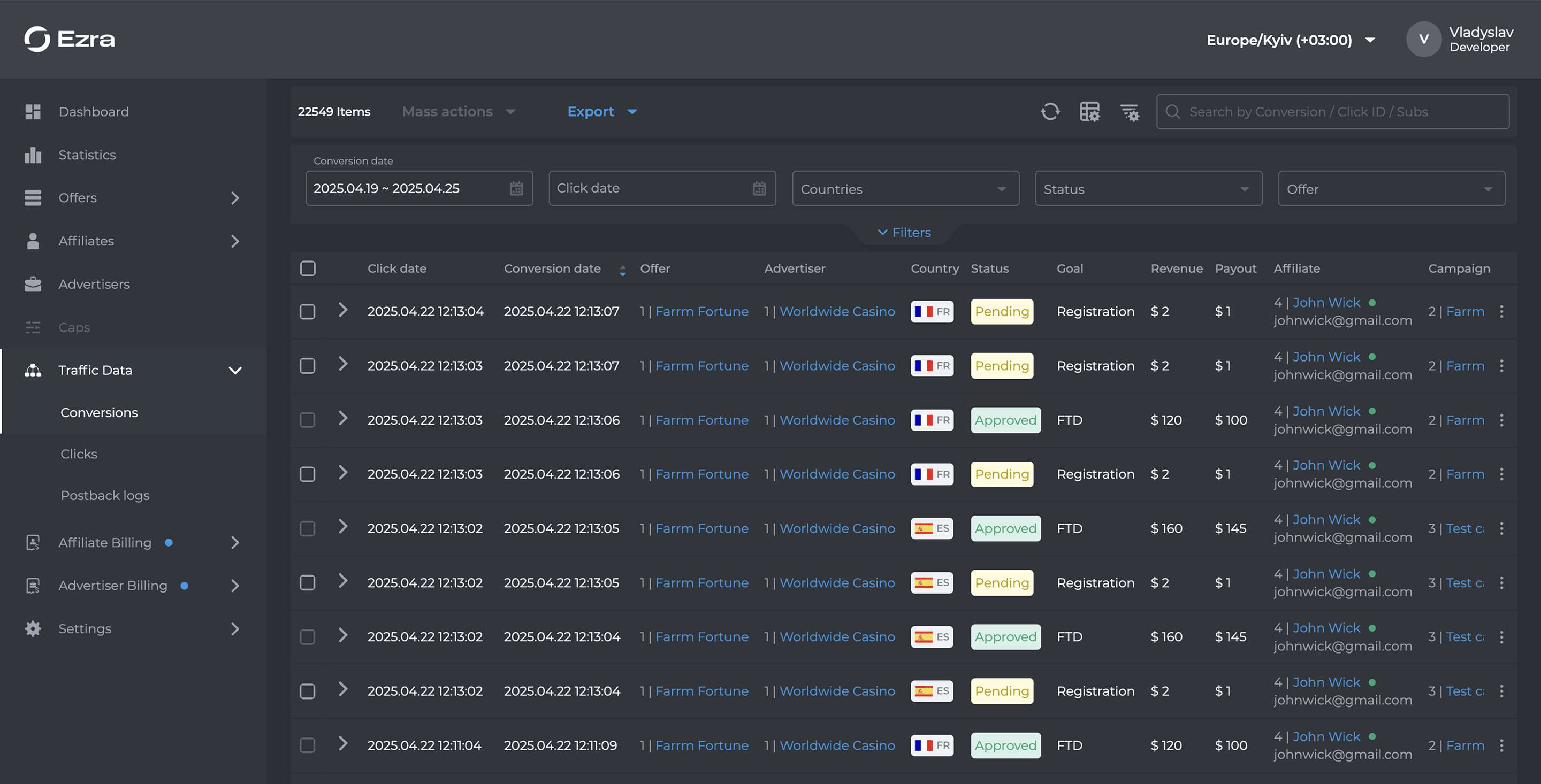Image resolution: width=1541 pixels, height=784 pixels.
Task: Click Caps sliders icon
Action: click(x=33, y=327)
